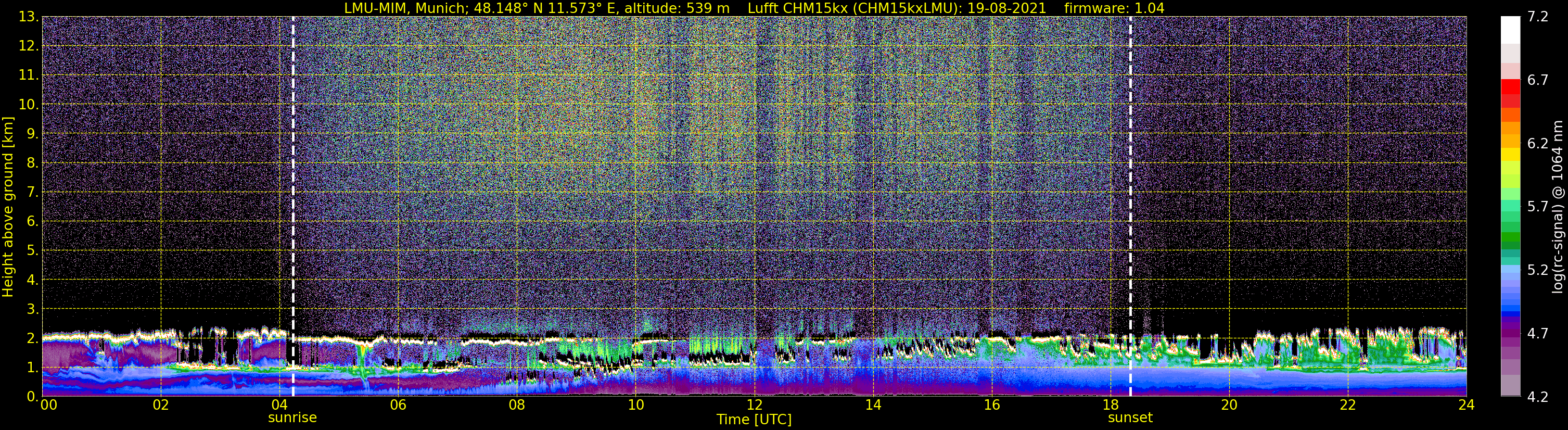Click the height axis tick label "1."

(x=32, y=367)
